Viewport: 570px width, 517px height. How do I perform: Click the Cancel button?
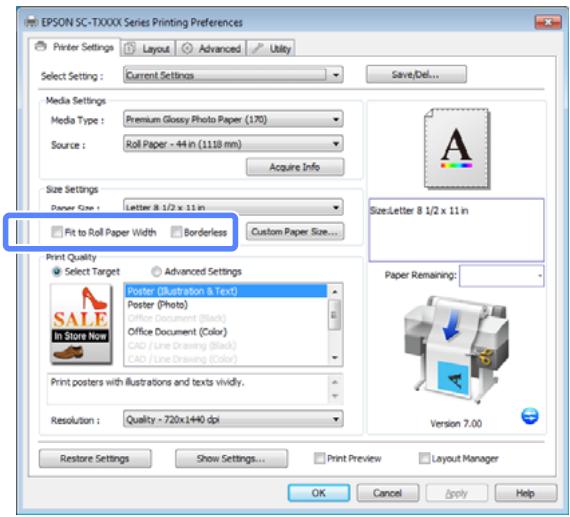click(388, 493)
